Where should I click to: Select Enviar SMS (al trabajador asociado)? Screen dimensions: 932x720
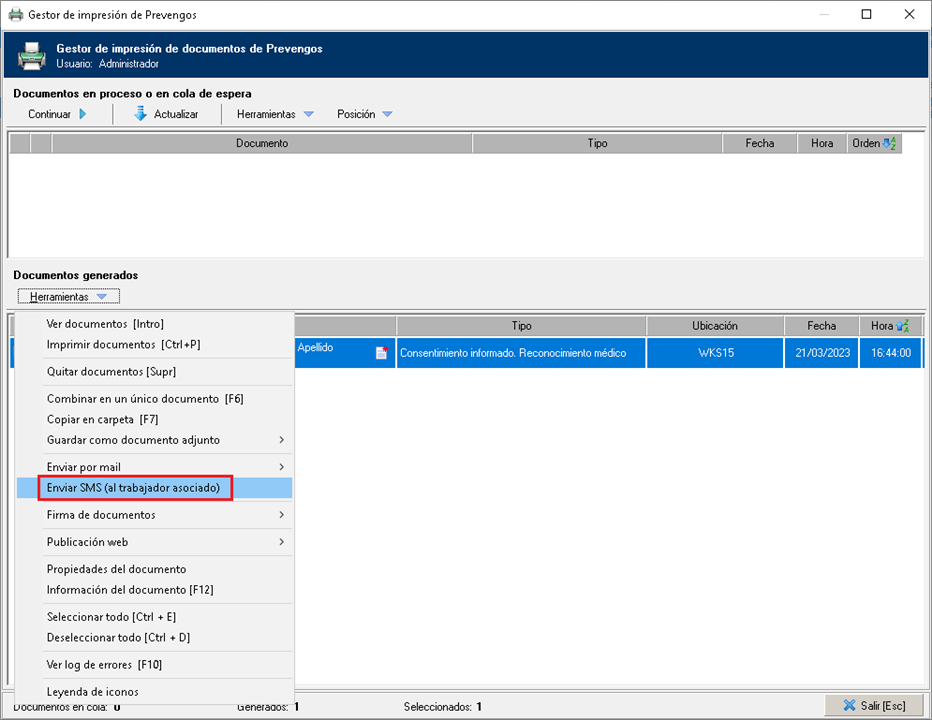pos(133,488)
